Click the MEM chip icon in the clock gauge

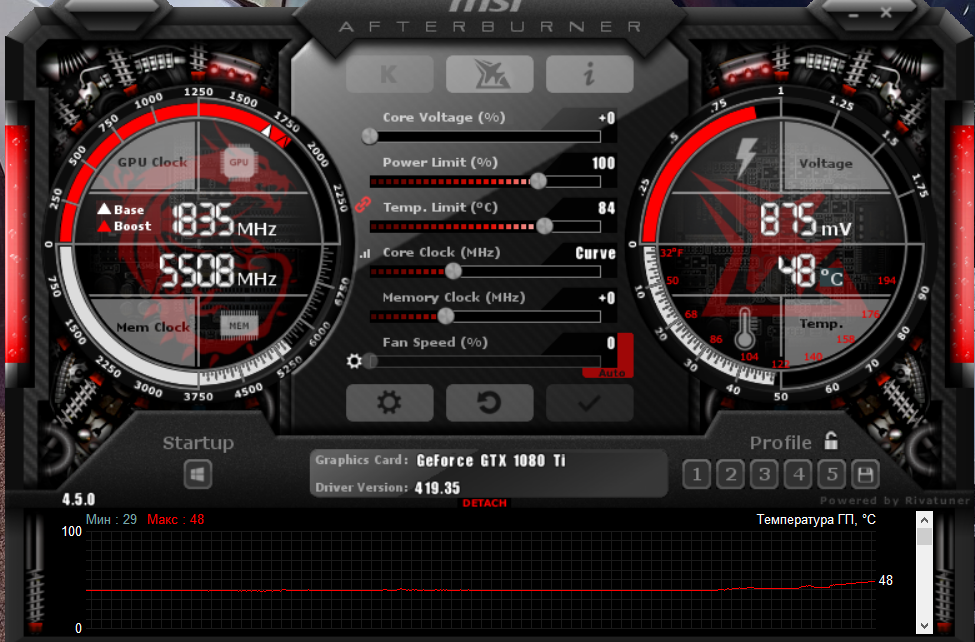[239, 325]
